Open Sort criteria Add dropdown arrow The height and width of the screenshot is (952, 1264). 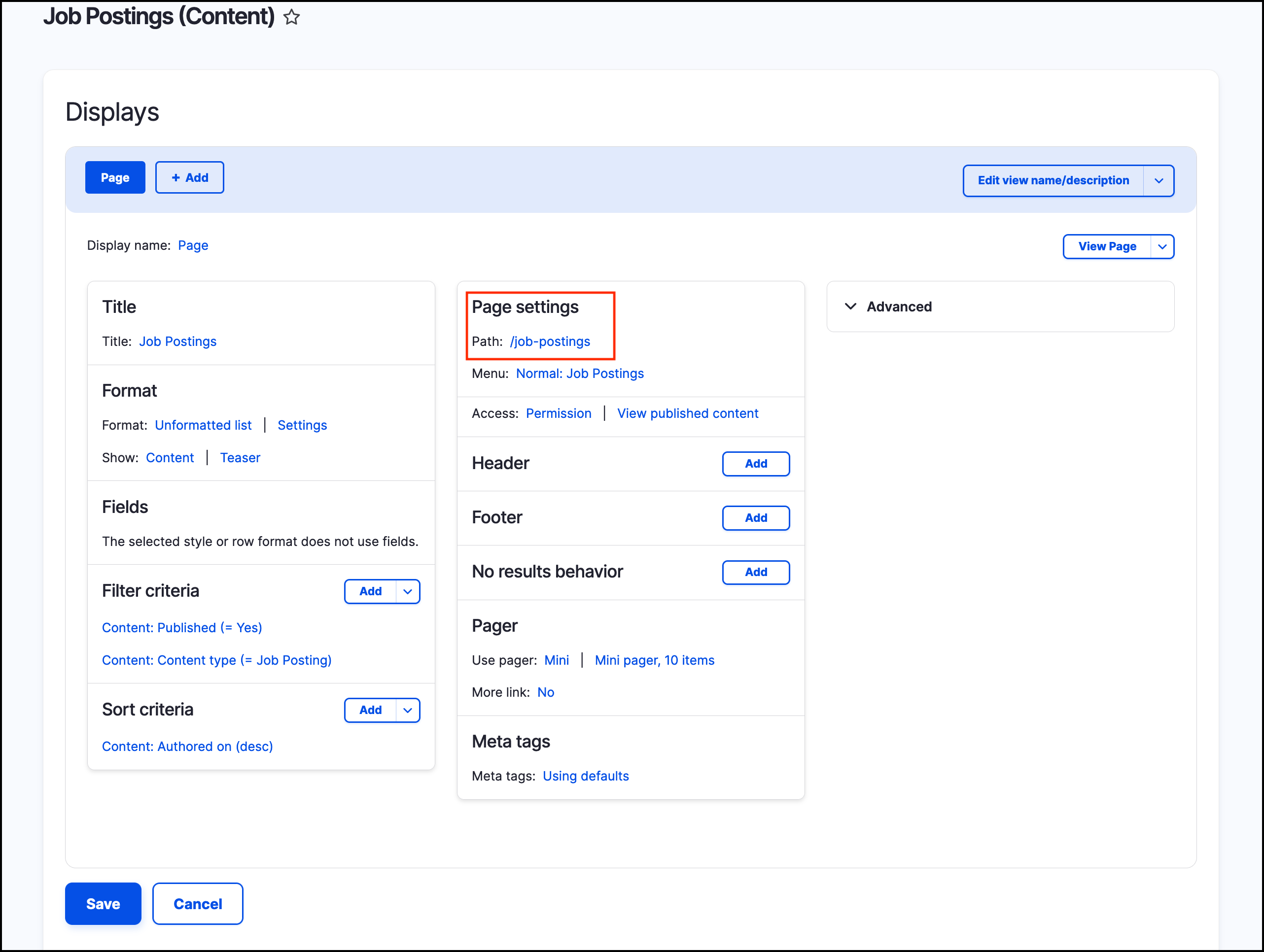point(407,711)
